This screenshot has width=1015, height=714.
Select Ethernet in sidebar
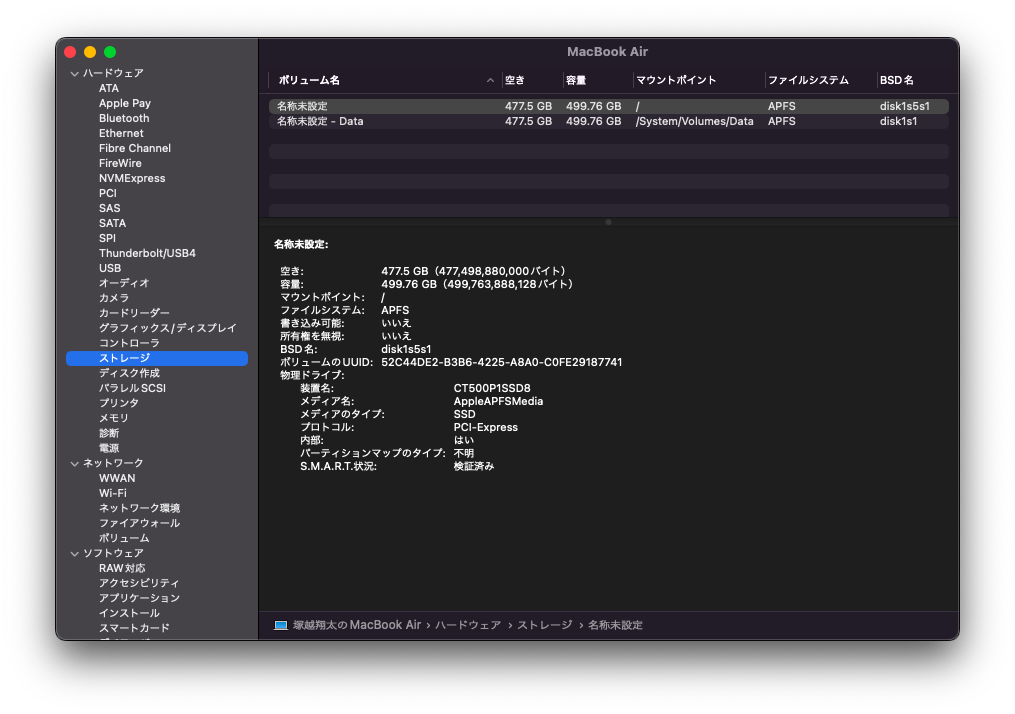pos(121,133)
